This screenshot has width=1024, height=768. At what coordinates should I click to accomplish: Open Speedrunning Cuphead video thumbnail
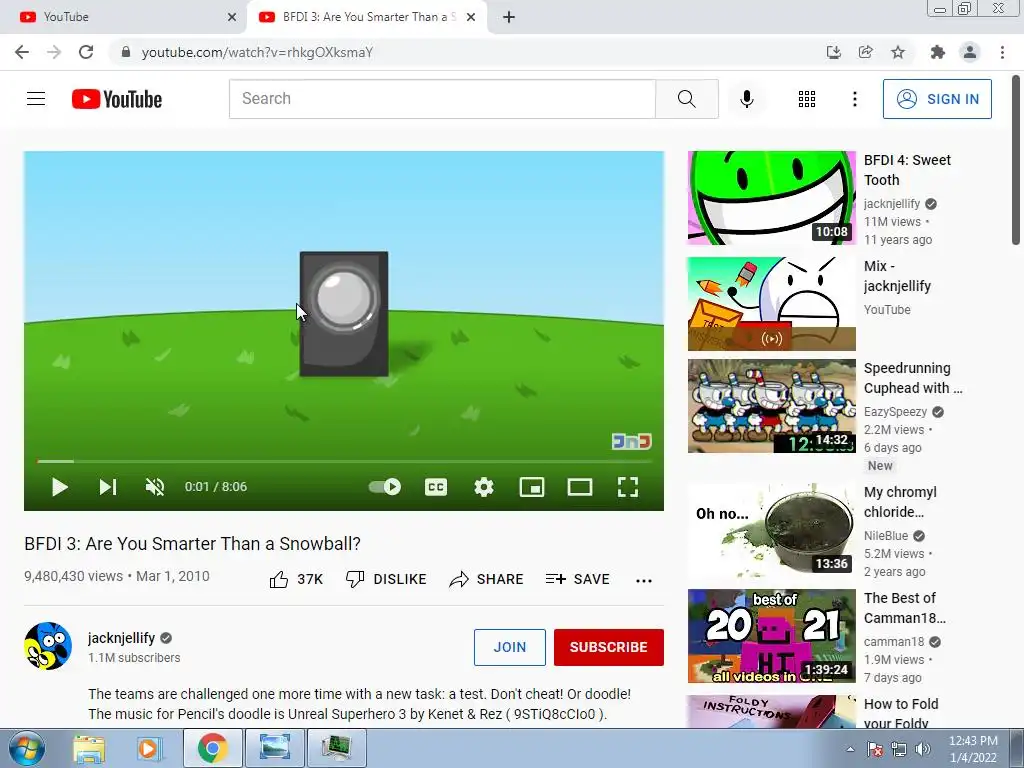tap(771, 406)
